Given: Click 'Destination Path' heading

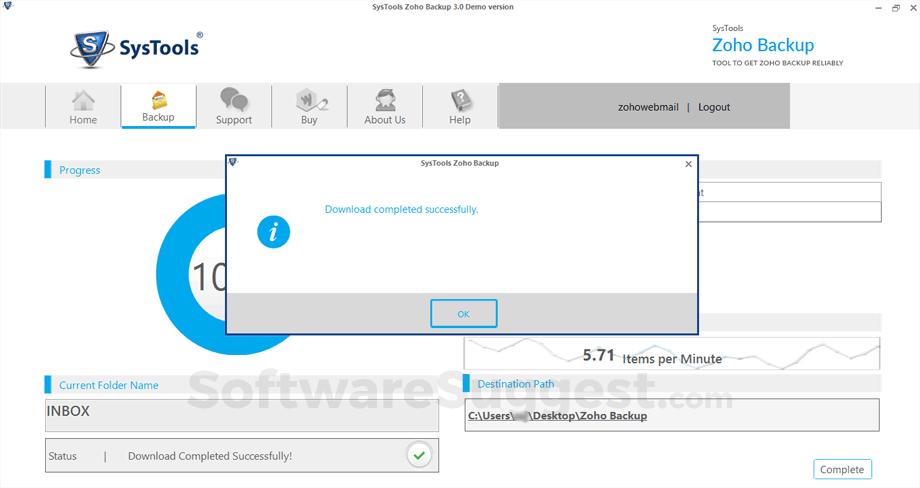Looking at the screenshot, I should [x=516, y=384].
